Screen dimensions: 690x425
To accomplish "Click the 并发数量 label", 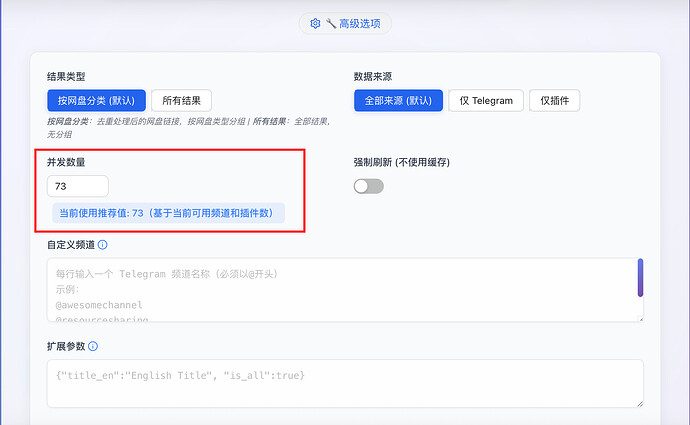I will tap(66, 162).
